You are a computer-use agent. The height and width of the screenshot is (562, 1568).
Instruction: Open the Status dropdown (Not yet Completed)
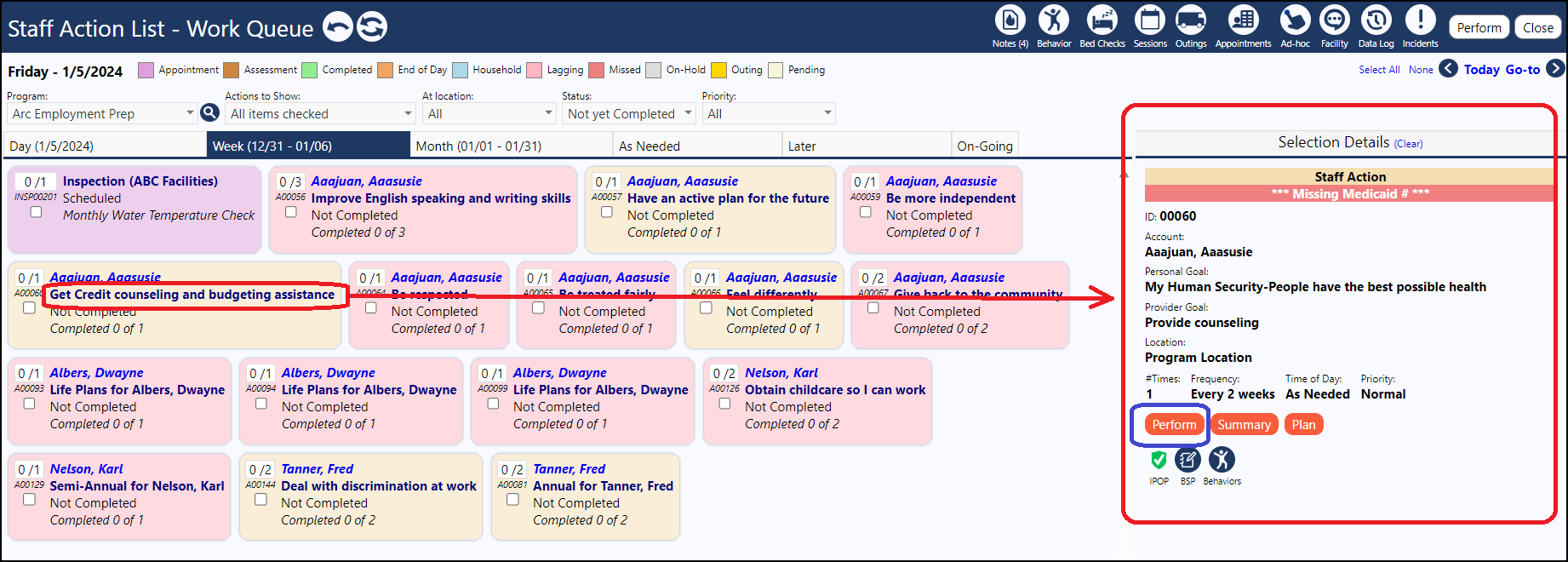tap(628, 113)
